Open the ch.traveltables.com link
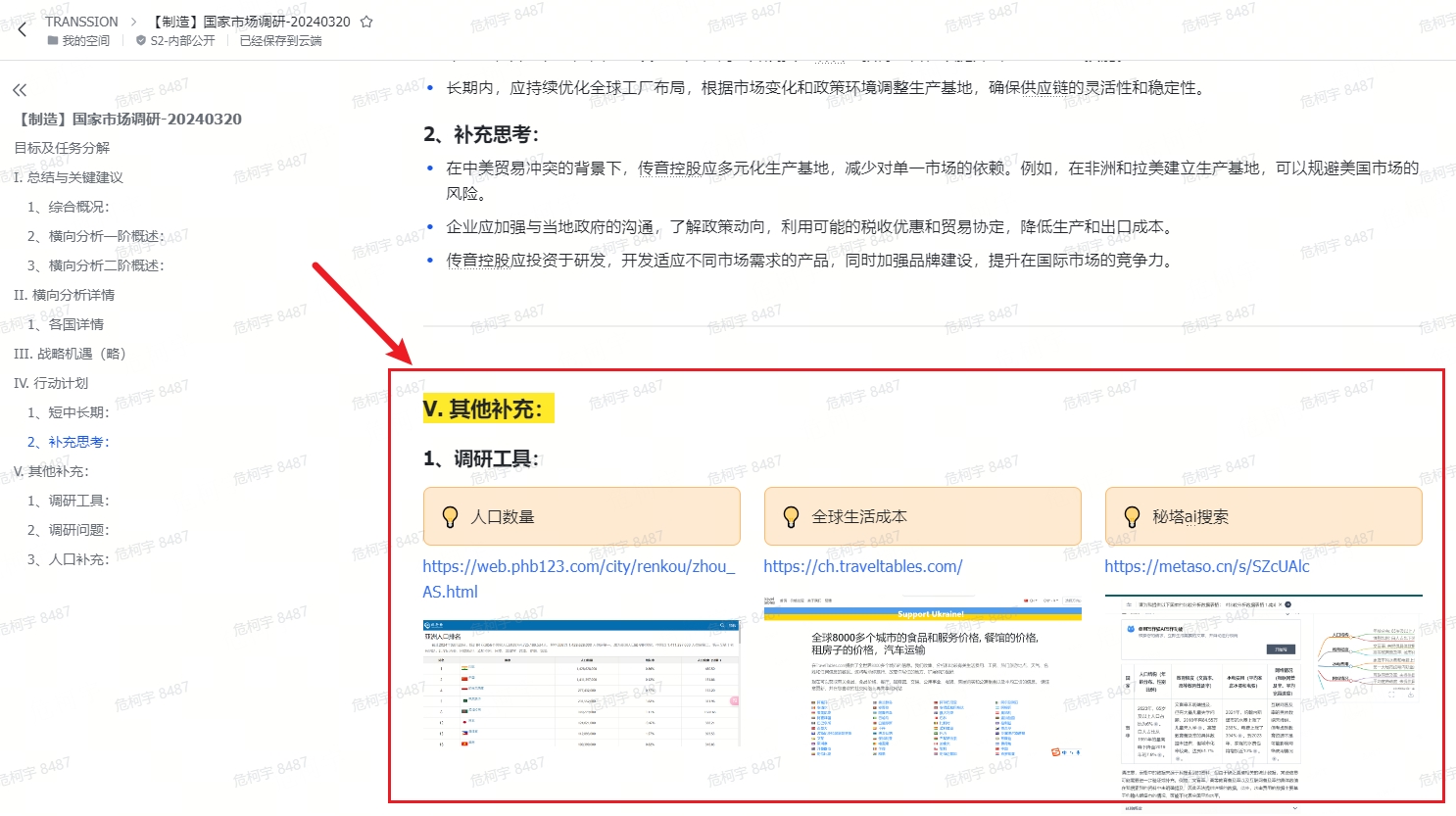The height and width of the screenshot is (816, 1456). click(x=862, y=566)
